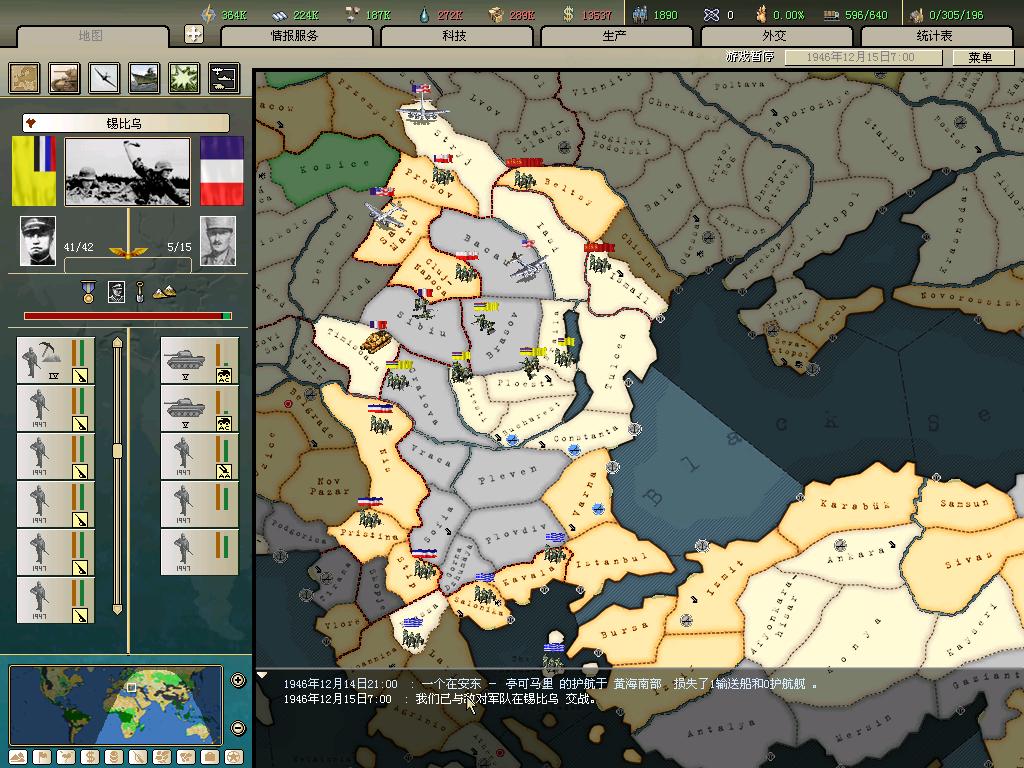Zoom in the minimap with plus button
The image size is (1024, 768).
click(238, 681)
